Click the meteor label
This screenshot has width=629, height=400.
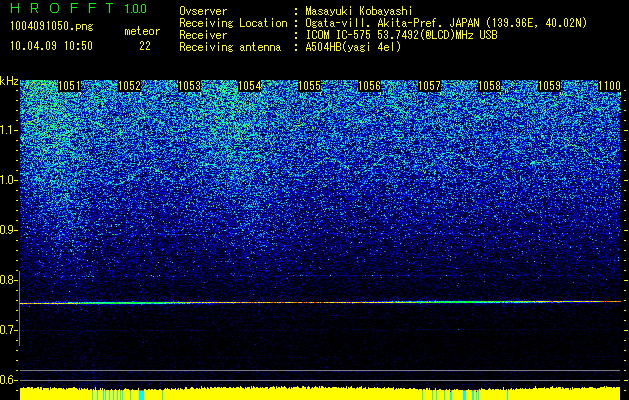[x=142, y=31]
